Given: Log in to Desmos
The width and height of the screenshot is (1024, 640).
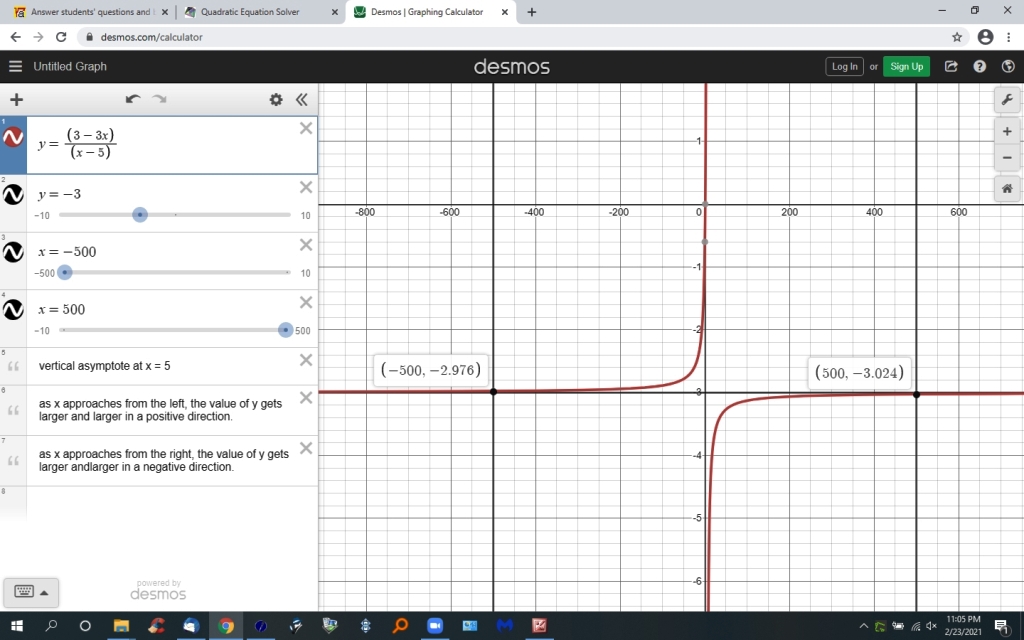Looking at the screenshot, I should point(844,66).
